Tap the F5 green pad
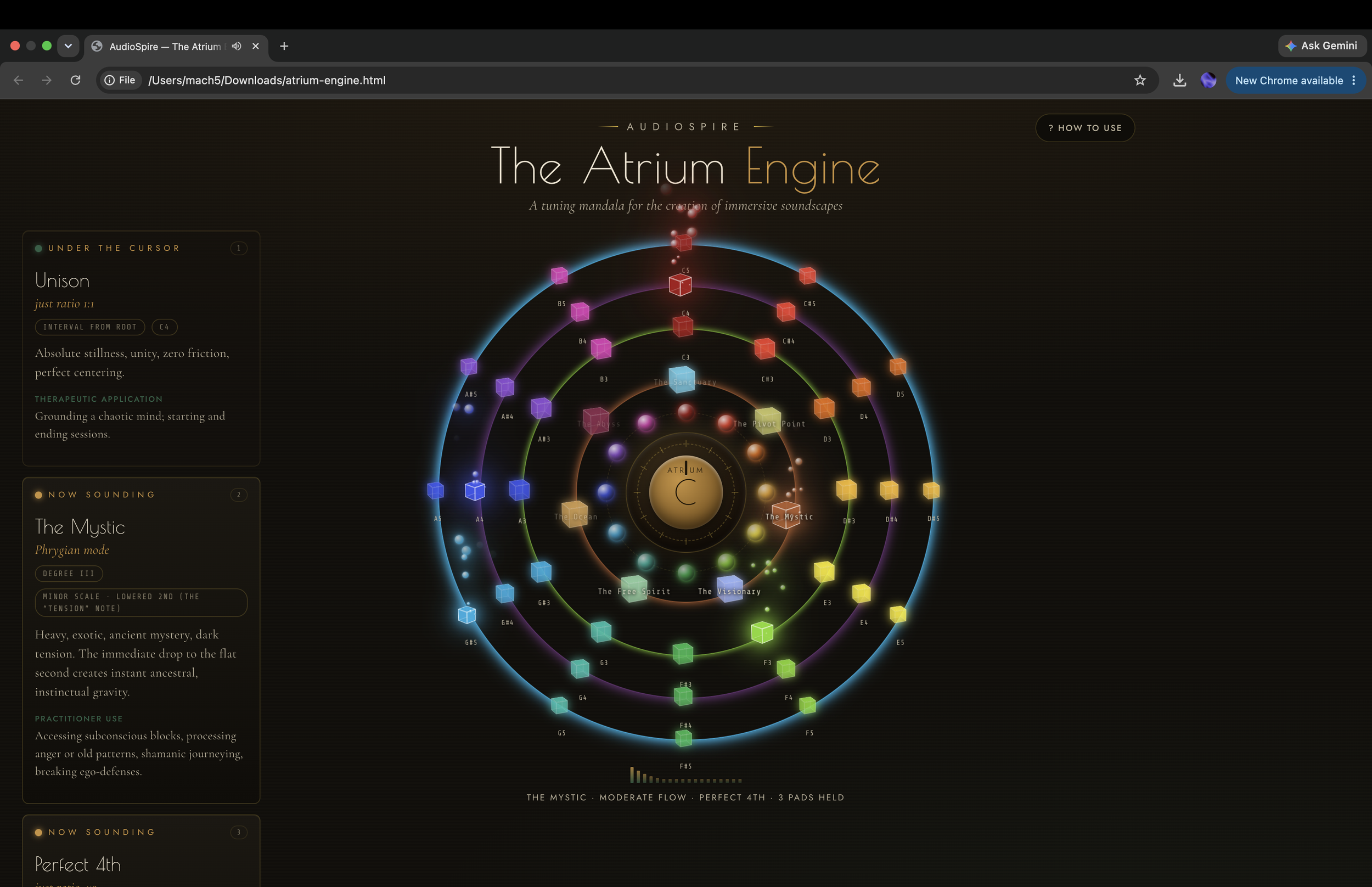 [807, 705]
